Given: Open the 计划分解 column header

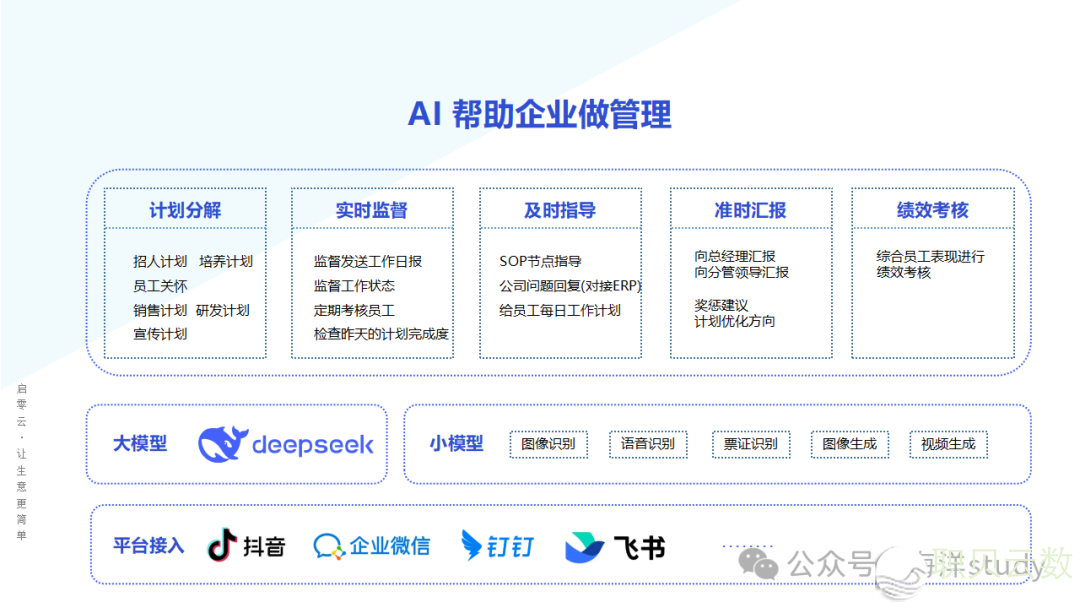Looking at the screenshot, I should [185, 210].
